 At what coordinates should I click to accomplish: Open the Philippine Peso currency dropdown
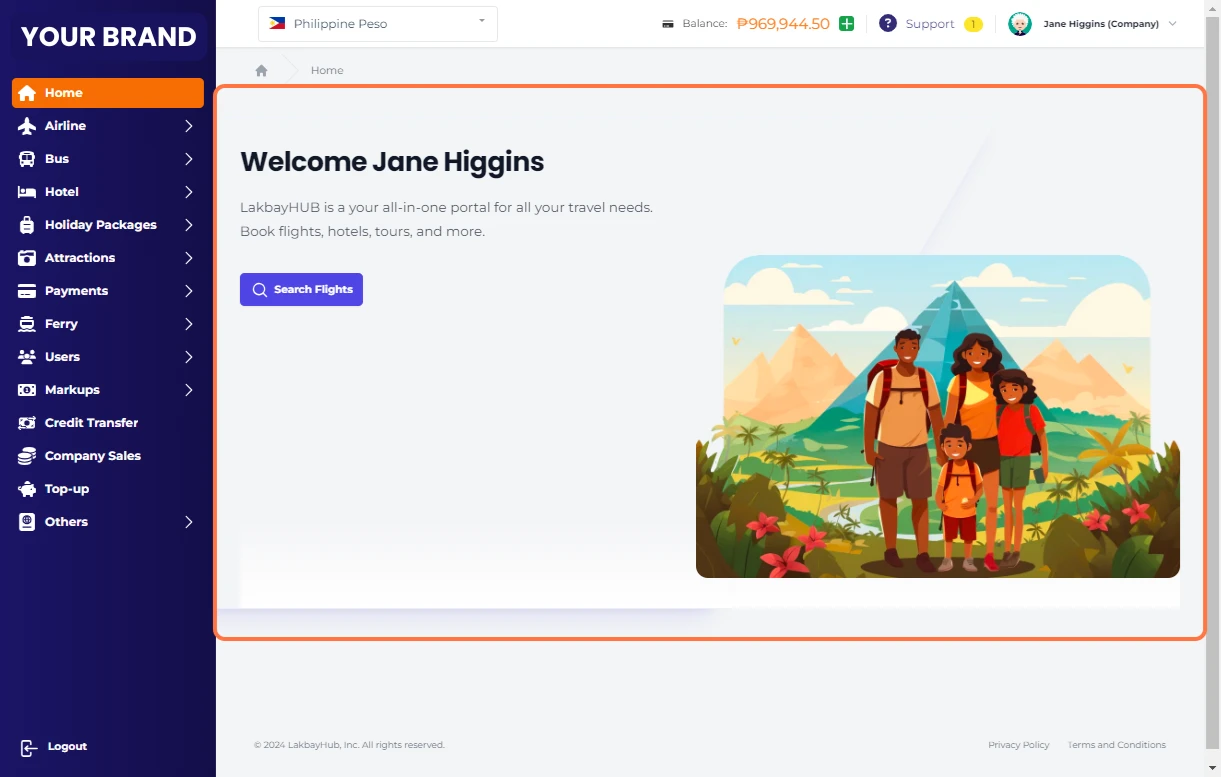[377, 24]
